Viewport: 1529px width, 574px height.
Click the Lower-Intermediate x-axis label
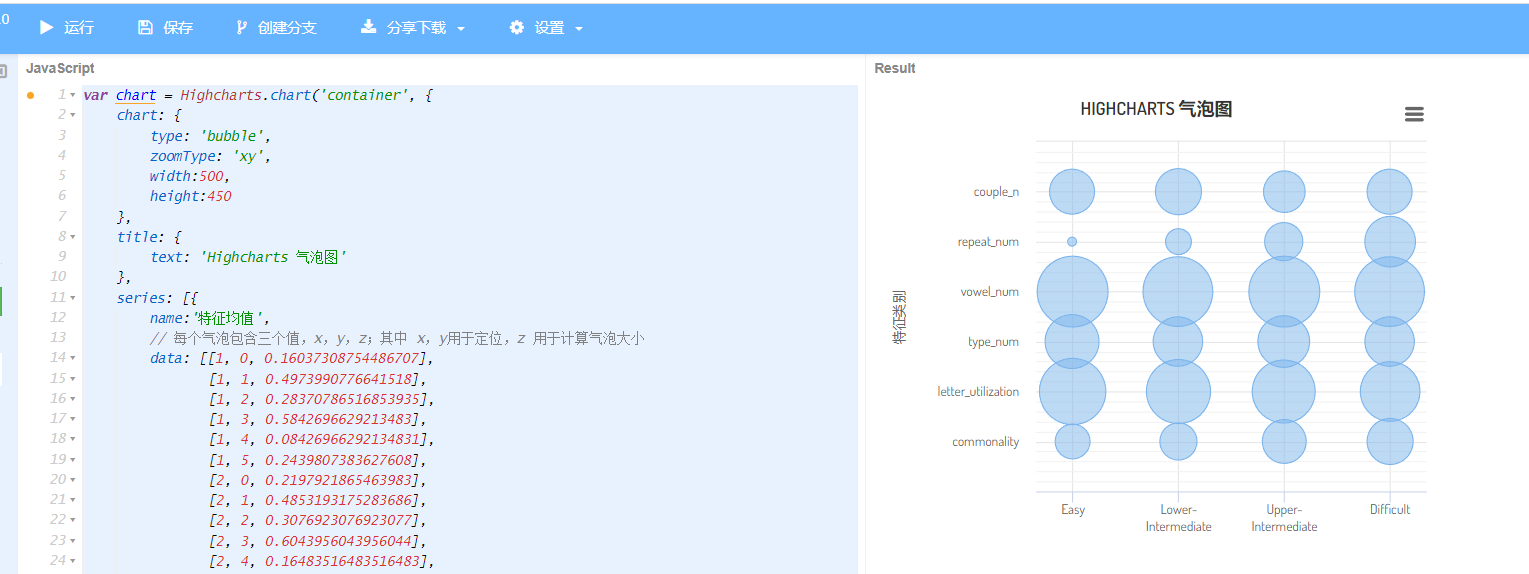(x=1178, y=518)
